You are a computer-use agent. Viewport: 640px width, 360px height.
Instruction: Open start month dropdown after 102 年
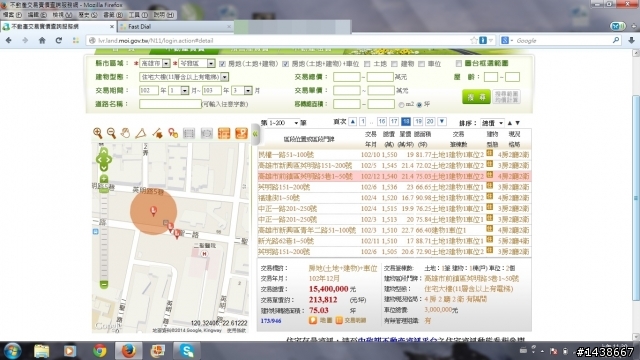pyautogui.click(x=178, y=91)
